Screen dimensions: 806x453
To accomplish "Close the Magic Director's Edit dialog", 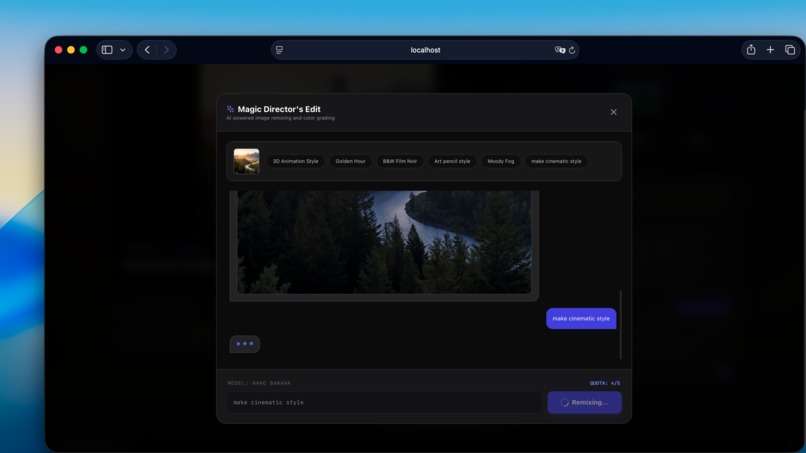I will [613, 112].
